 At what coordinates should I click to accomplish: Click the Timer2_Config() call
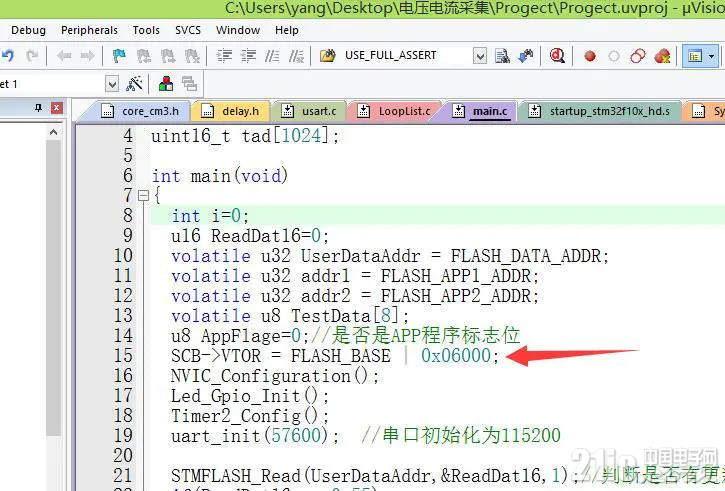250,416
